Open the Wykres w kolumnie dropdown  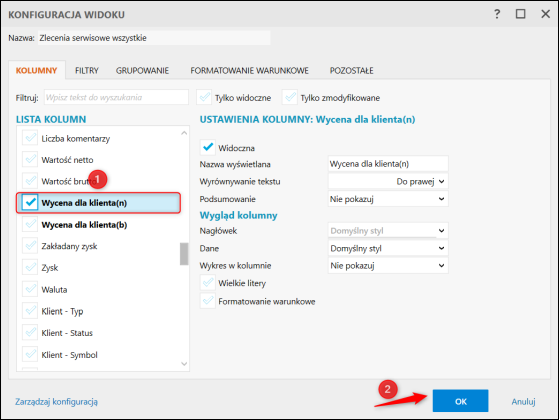[x=388, y=266]
